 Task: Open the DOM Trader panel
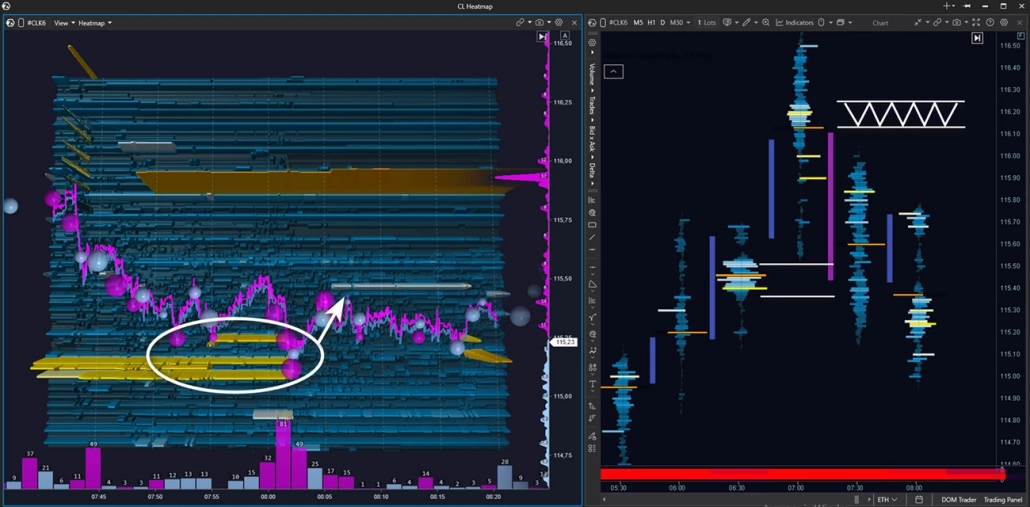tap(957, 499)
